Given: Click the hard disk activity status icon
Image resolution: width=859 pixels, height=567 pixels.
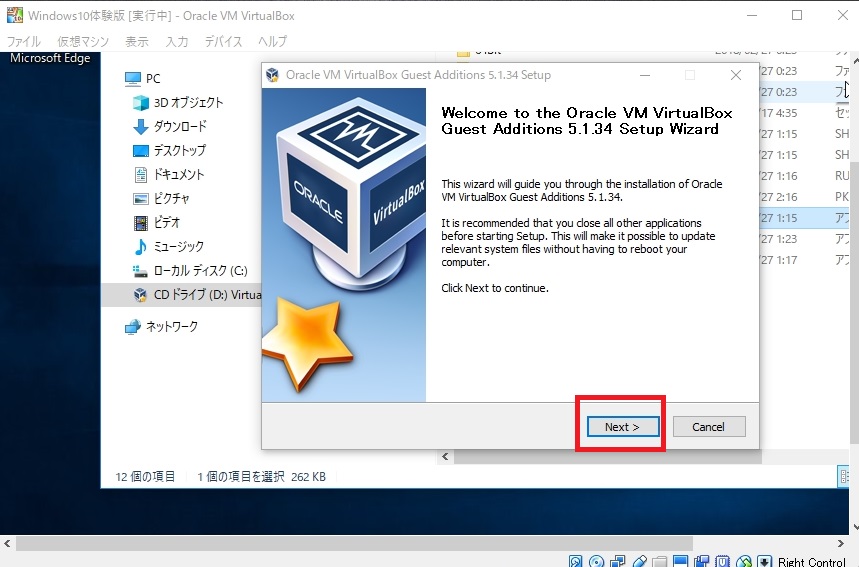Looking at the screenshot, I should click(x=576, y=561).
